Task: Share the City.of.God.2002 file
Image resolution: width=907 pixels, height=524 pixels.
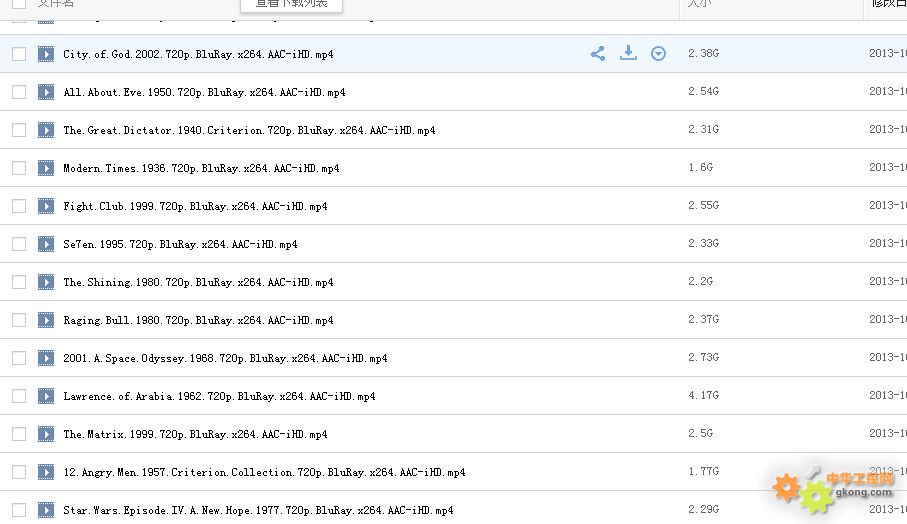Action: tap(598, 54)
